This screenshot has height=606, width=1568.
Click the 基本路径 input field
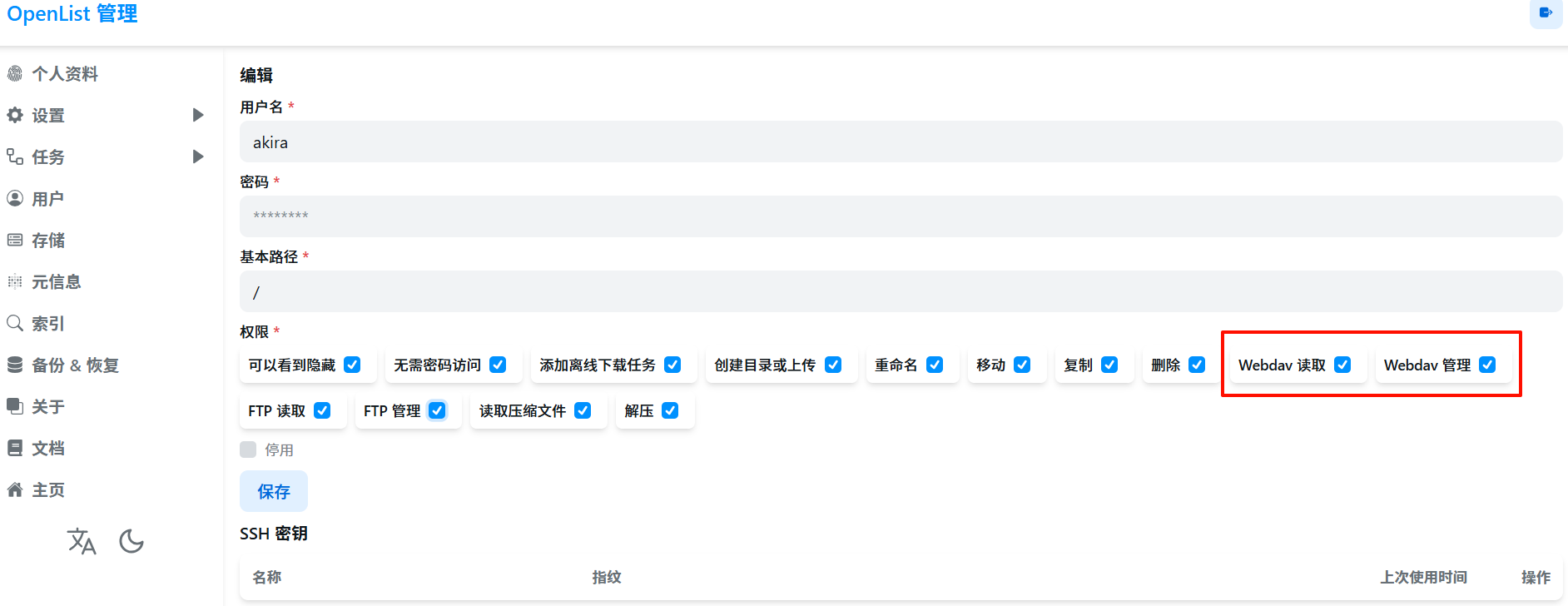tap(901, 291)
